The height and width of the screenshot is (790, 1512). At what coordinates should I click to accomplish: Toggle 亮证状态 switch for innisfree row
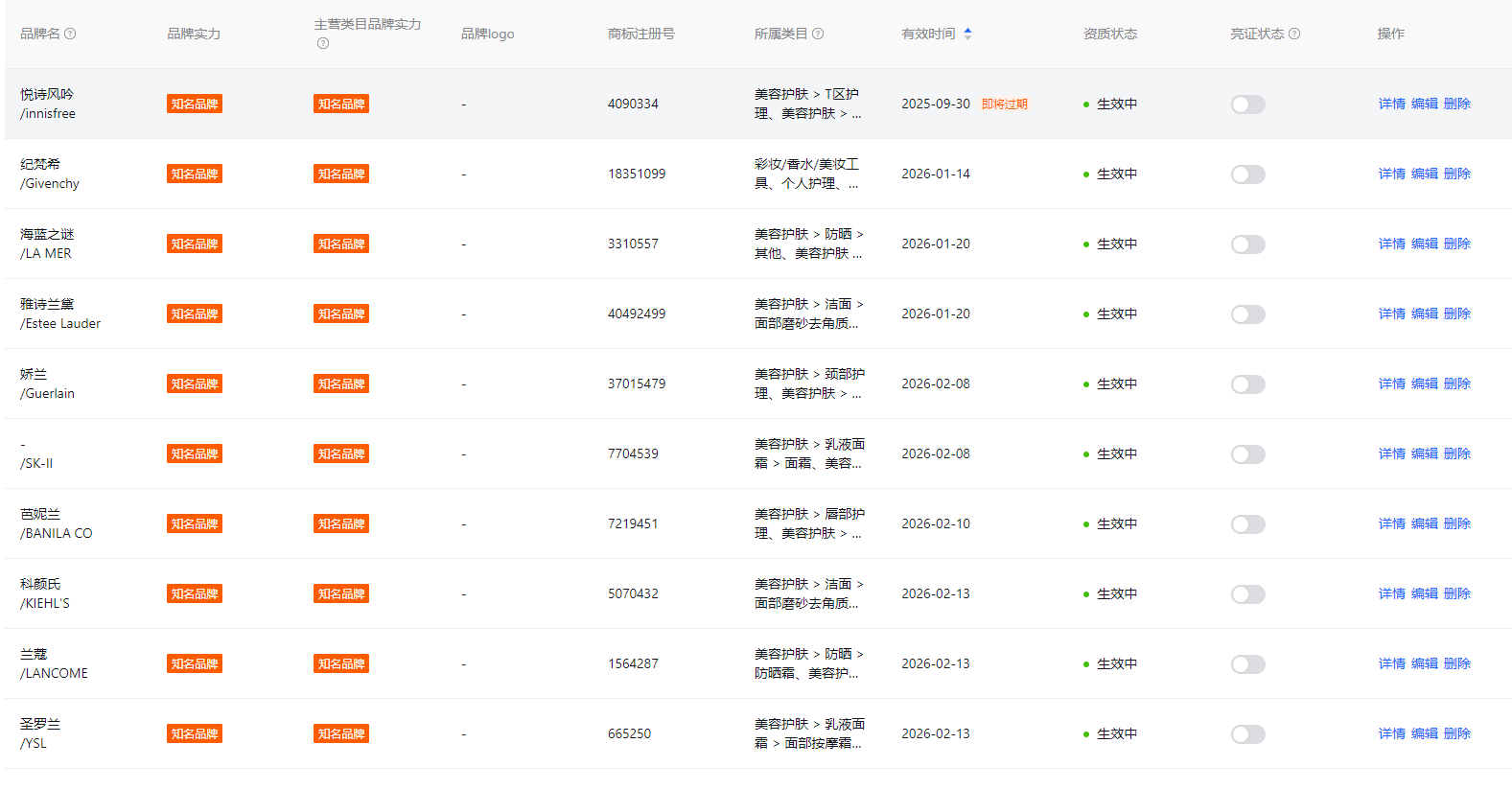point(1247,105)
